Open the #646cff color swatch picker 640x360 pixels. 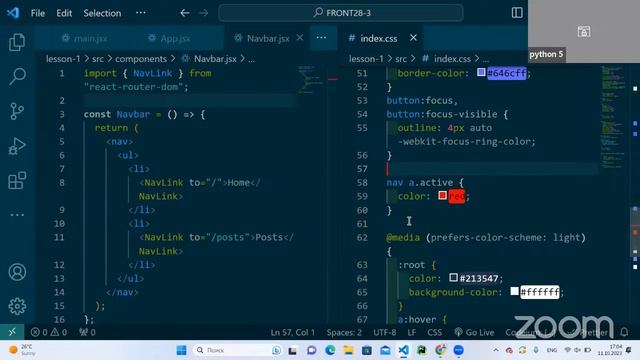click(481, 73)
